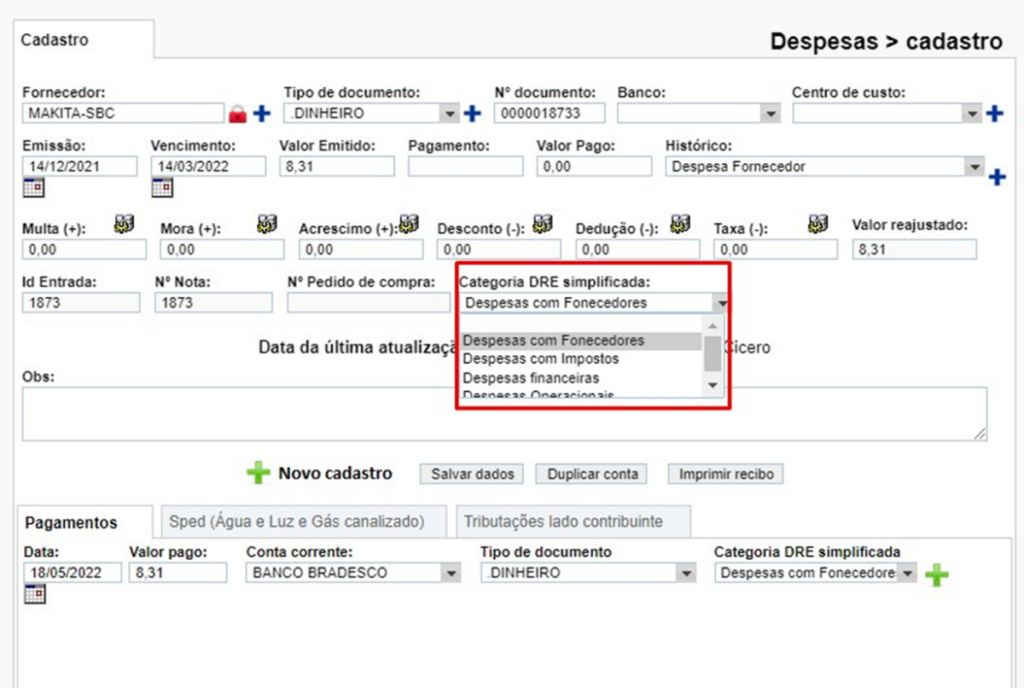Click Duplicar conta button
The image size is (1024, 688).
pyautogui.click(x=592, y=474)
